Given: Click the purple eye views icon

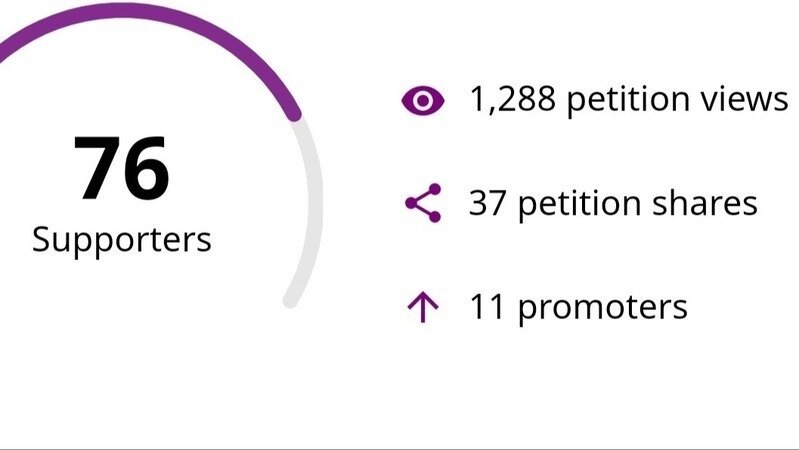Looking at the screenshot, I should [422, 100].
